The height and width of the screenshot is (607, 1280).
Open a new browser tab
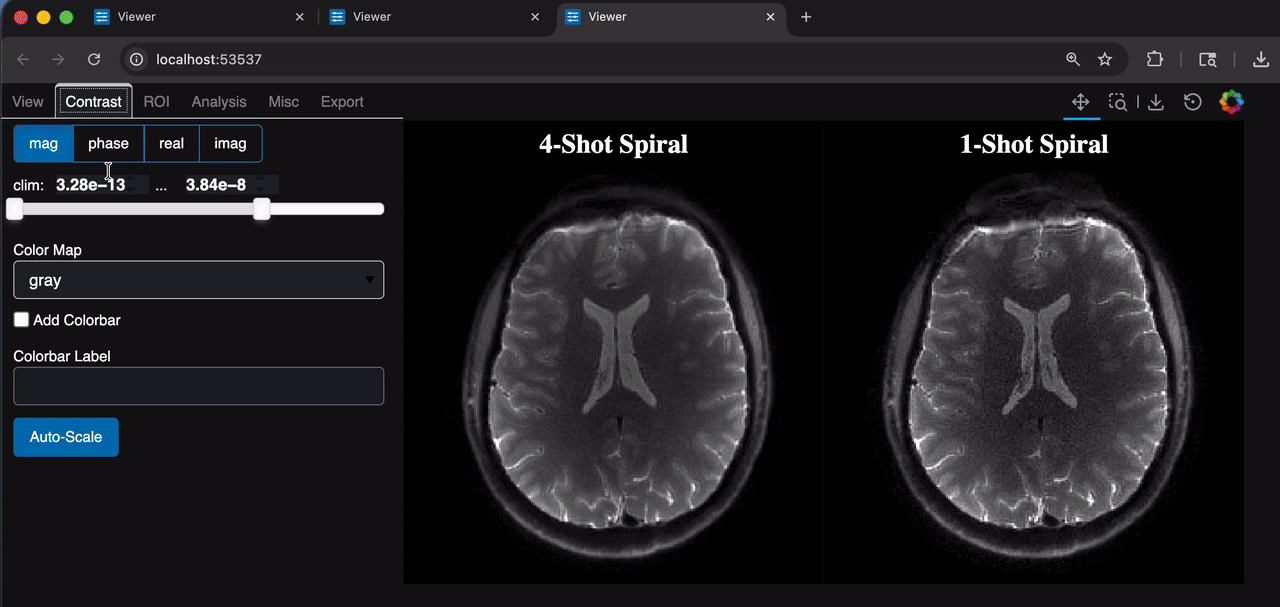pos(806,17)
